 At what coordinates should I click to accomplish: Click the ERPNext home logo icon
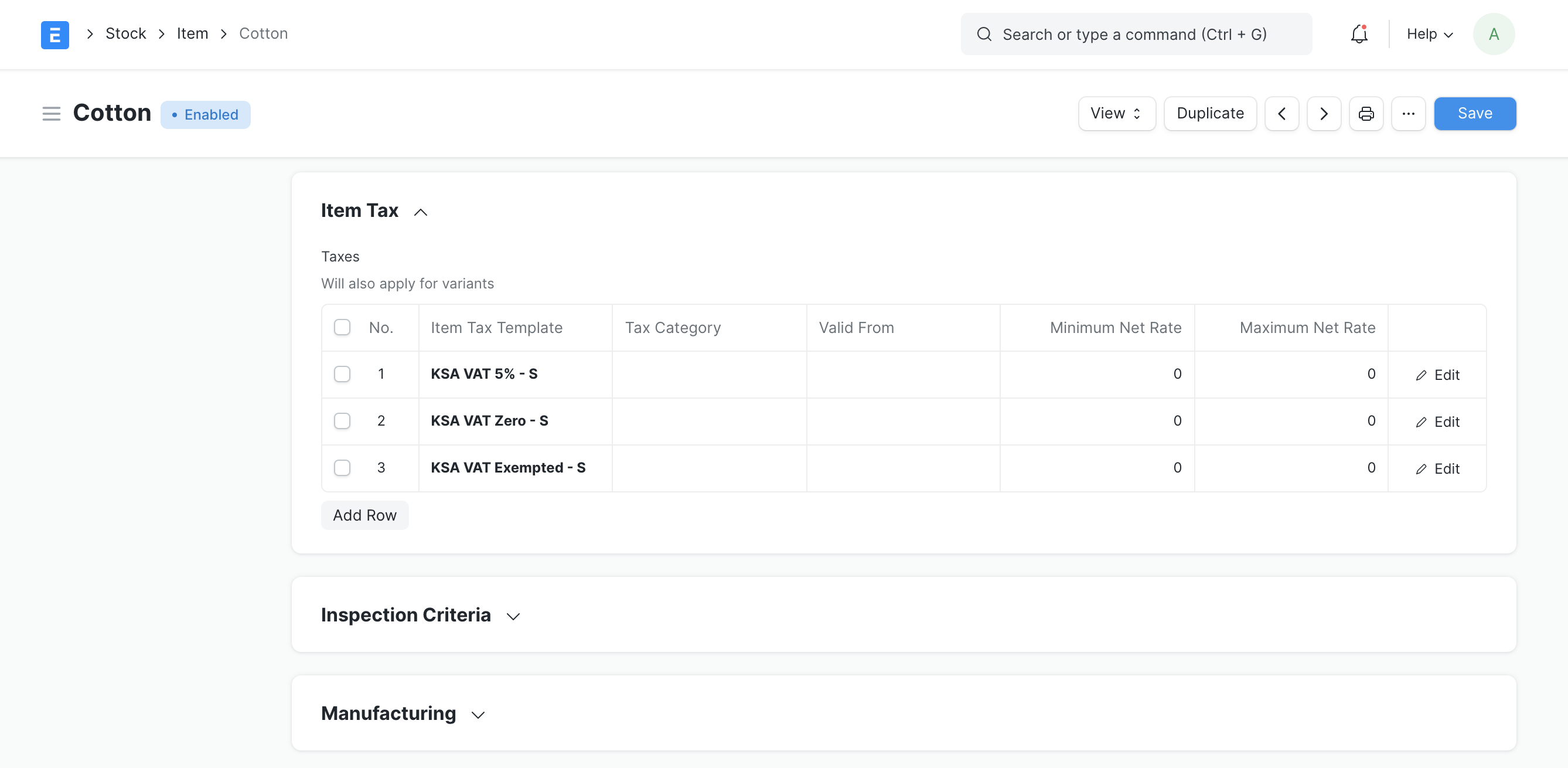(x=54, y=35)
